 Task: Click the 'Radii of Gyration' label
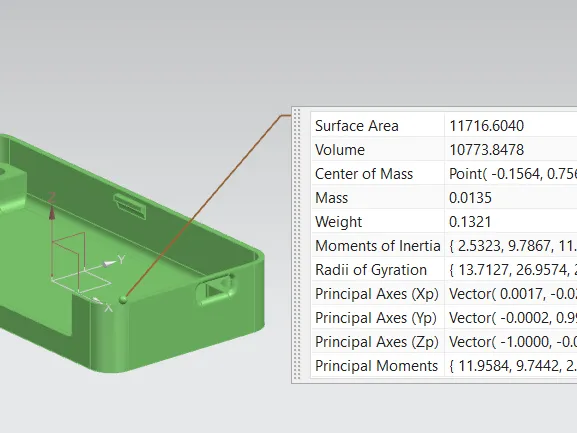click(371, 270)
